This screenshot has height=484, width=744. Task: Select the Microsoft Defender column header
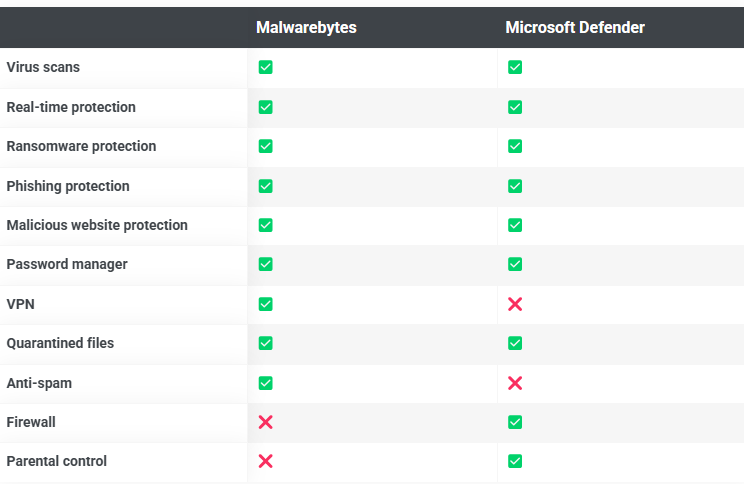coord(575,28)
